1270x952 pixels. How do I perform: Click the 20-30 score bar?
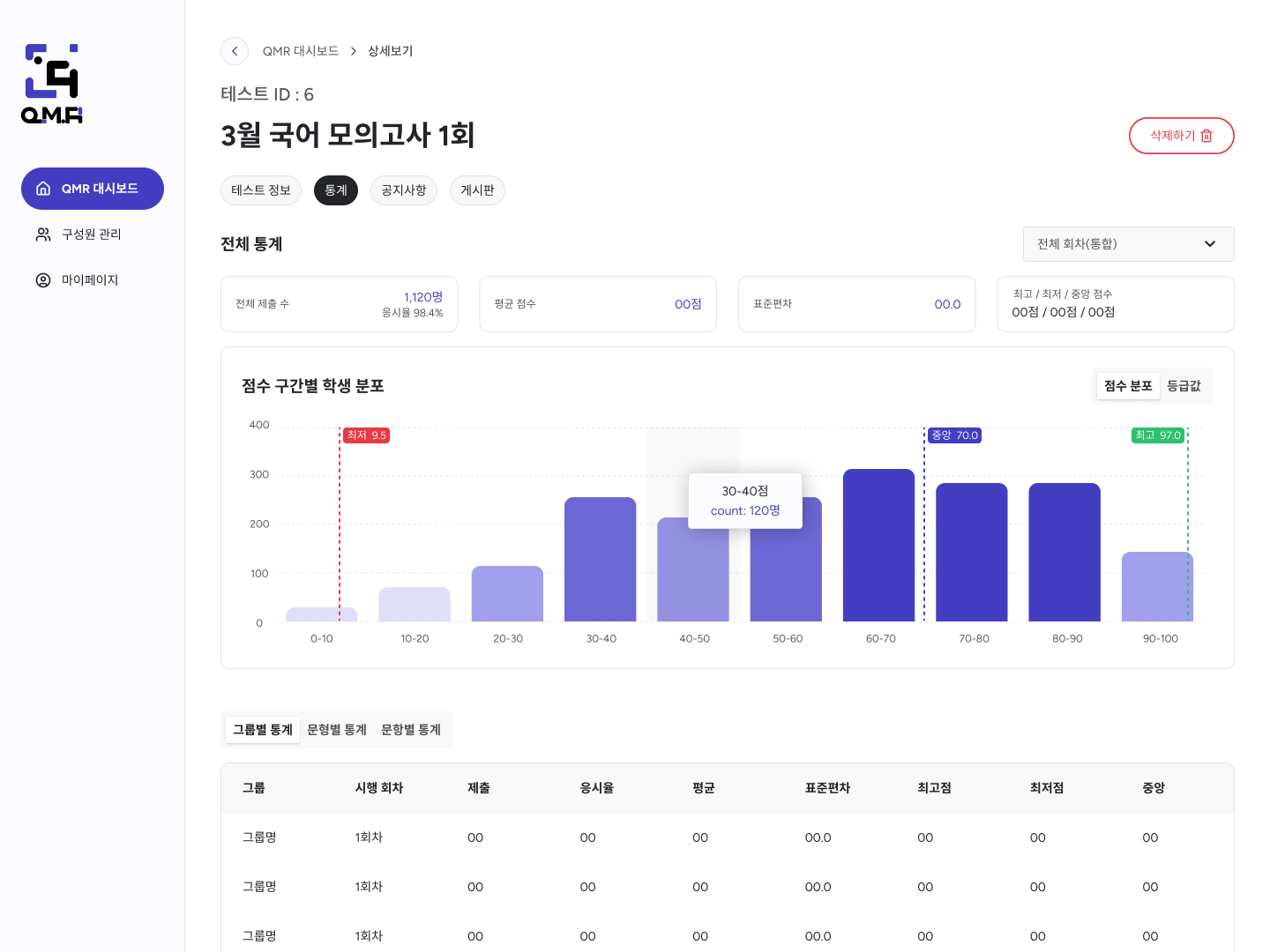pyautogui.click(x=508, y=594)
